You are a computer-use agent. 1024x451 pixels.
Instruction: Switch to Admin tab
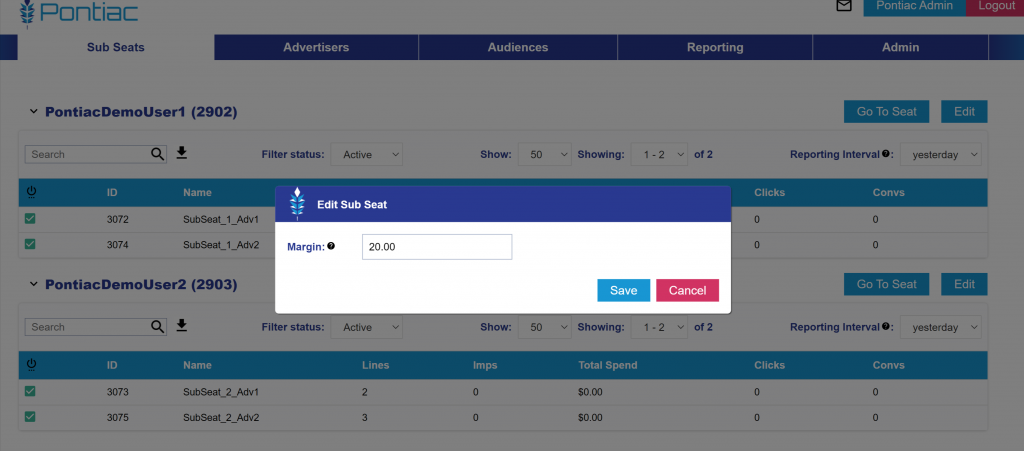(x=901, y=47)
